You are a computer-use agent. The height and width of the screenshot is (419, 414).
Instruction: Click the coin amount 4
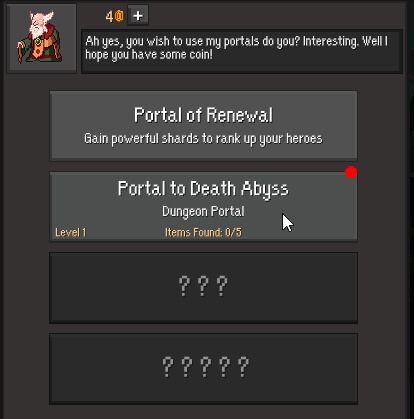tap(110, 16)
